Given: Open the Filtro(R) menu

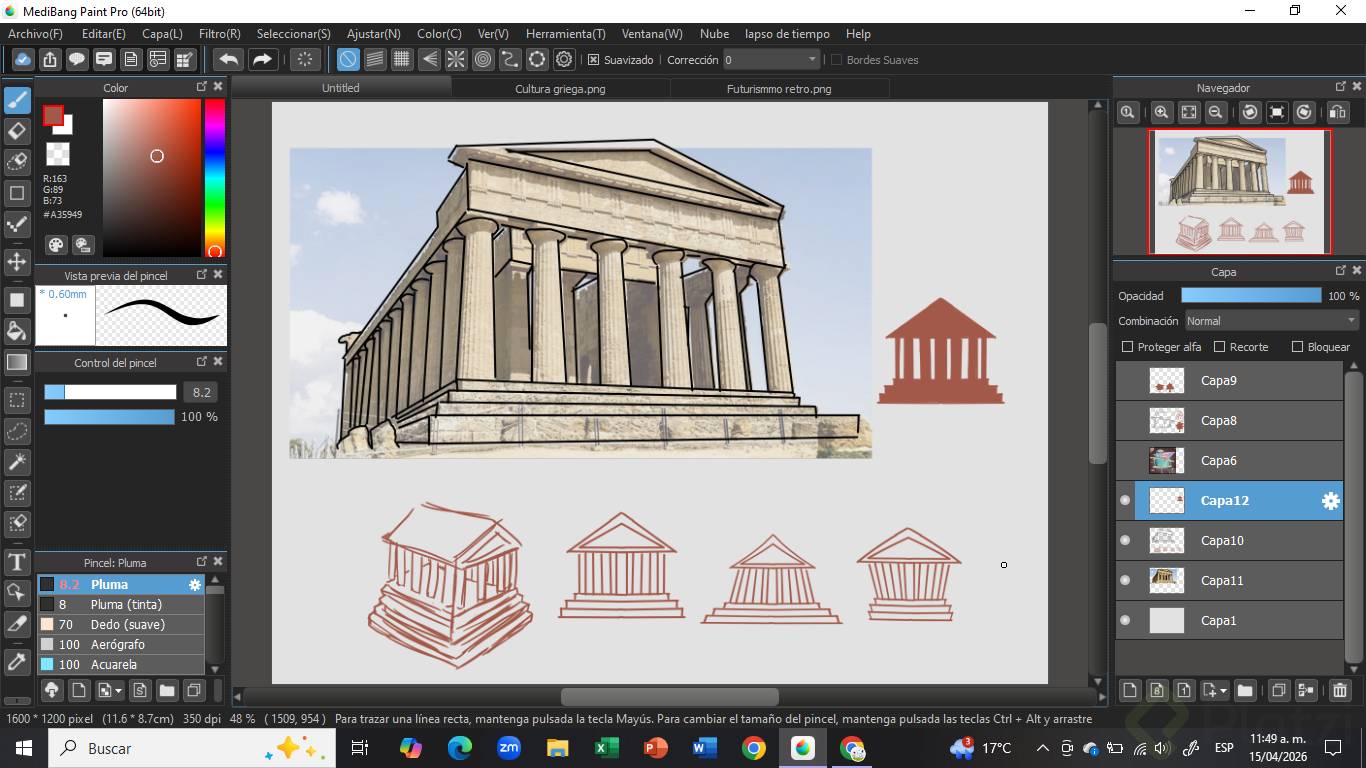Looking at the screenshot, I should pos(220,34).
